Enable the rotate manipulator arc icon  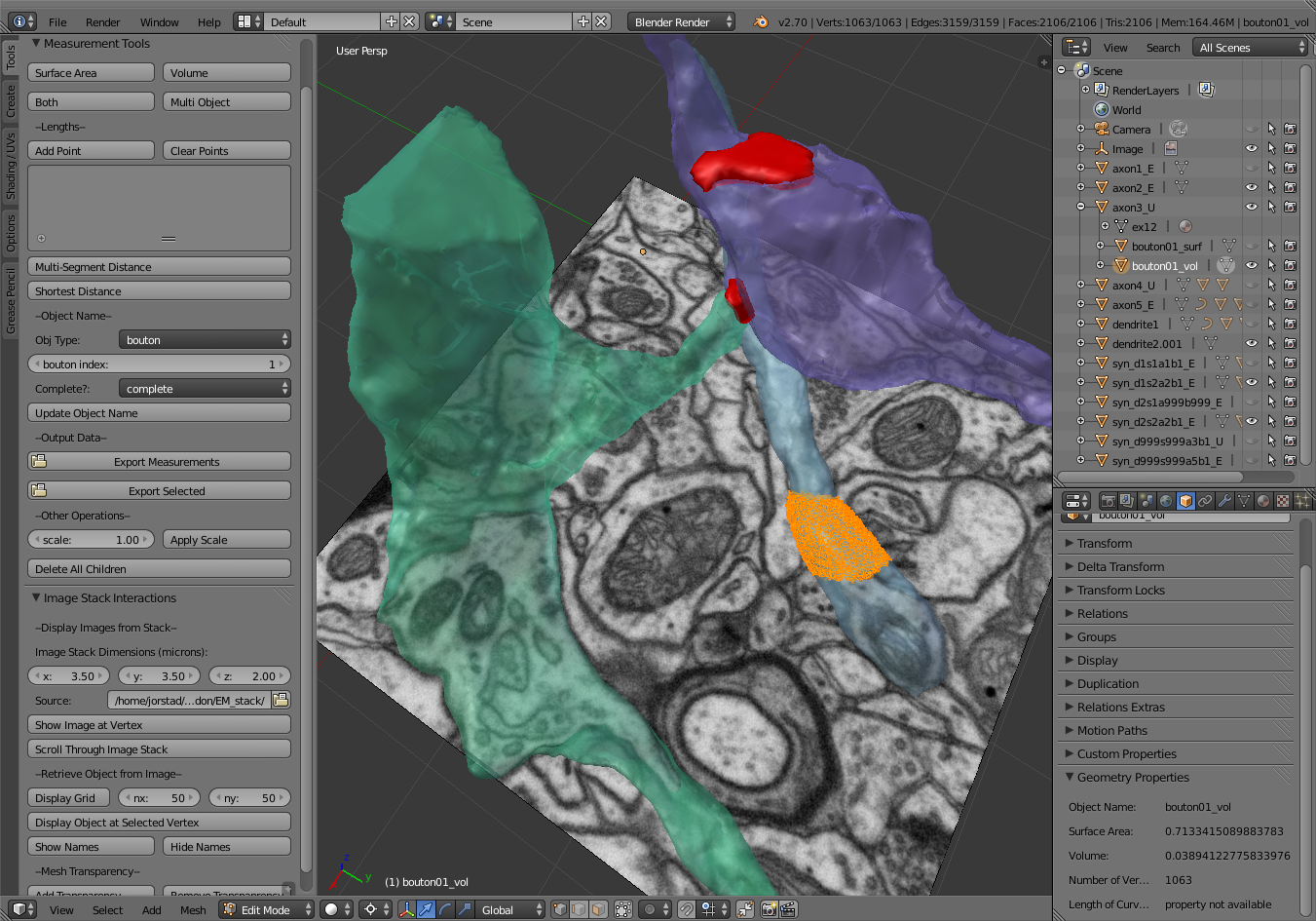pos(445,909)
